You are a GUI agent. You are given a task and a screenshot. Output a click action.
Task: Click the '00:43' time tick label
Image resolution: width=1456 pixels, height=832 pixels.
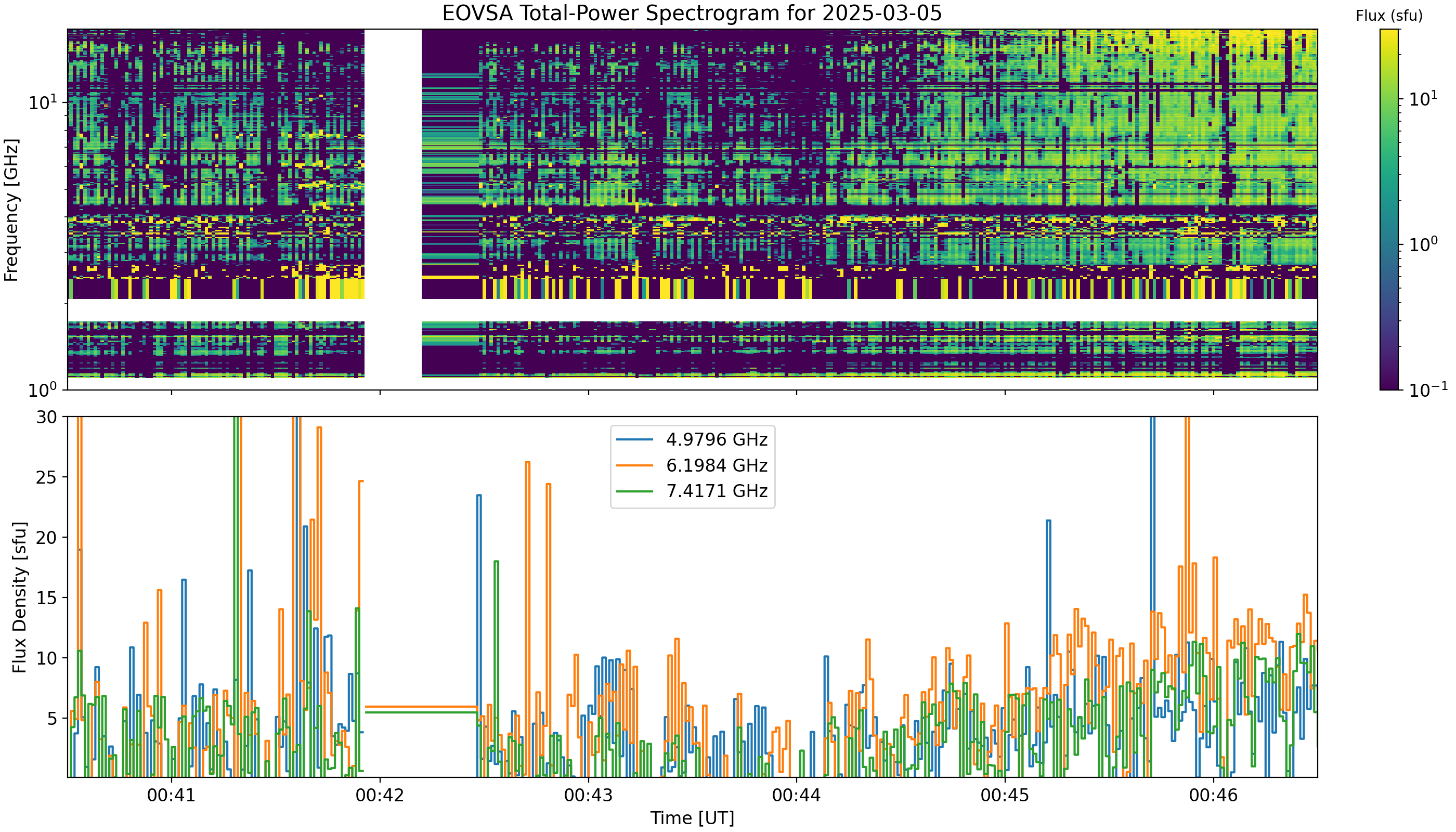pos(589,796)
